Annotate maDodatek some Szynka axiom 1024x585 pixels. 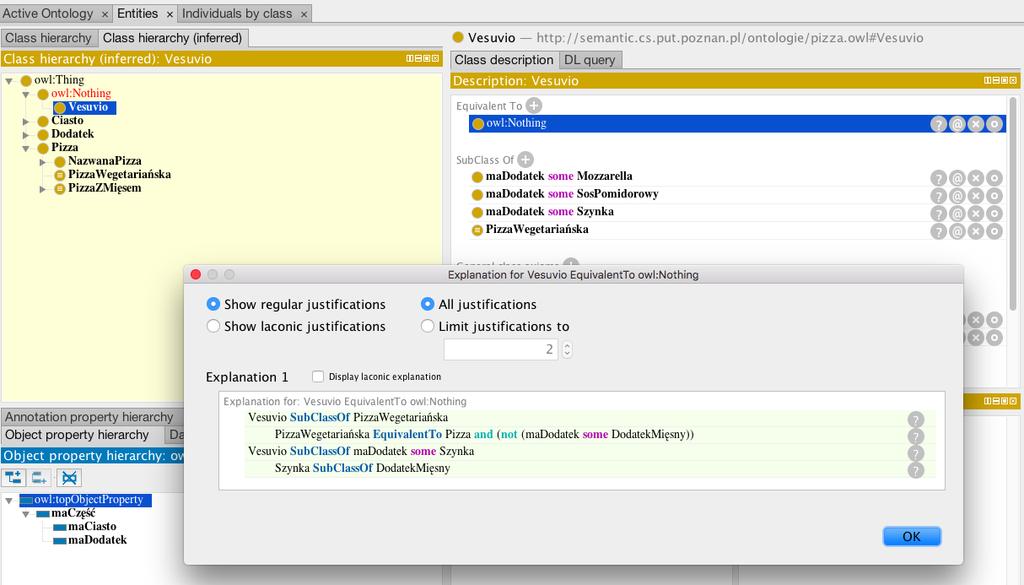click(x=957, y=213)
